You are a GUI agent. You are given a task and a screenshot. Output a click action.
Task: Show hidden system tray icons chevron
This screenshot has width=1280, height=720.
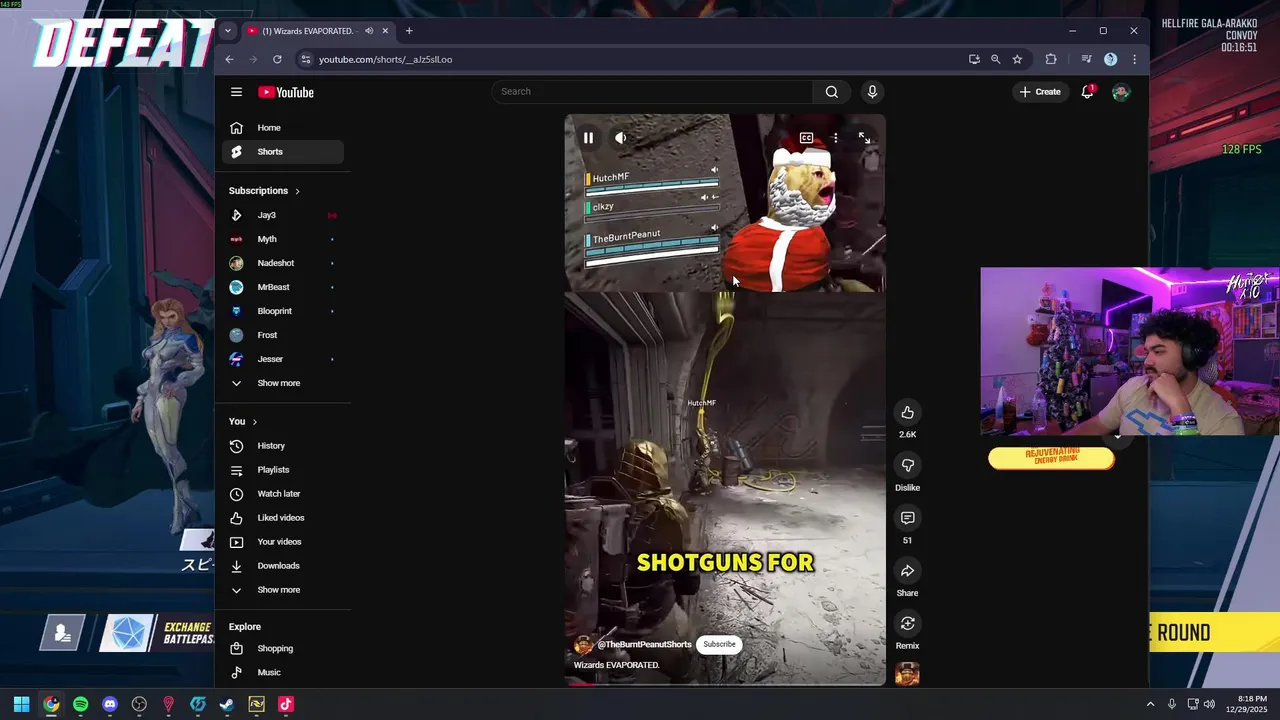[1150, 704]
